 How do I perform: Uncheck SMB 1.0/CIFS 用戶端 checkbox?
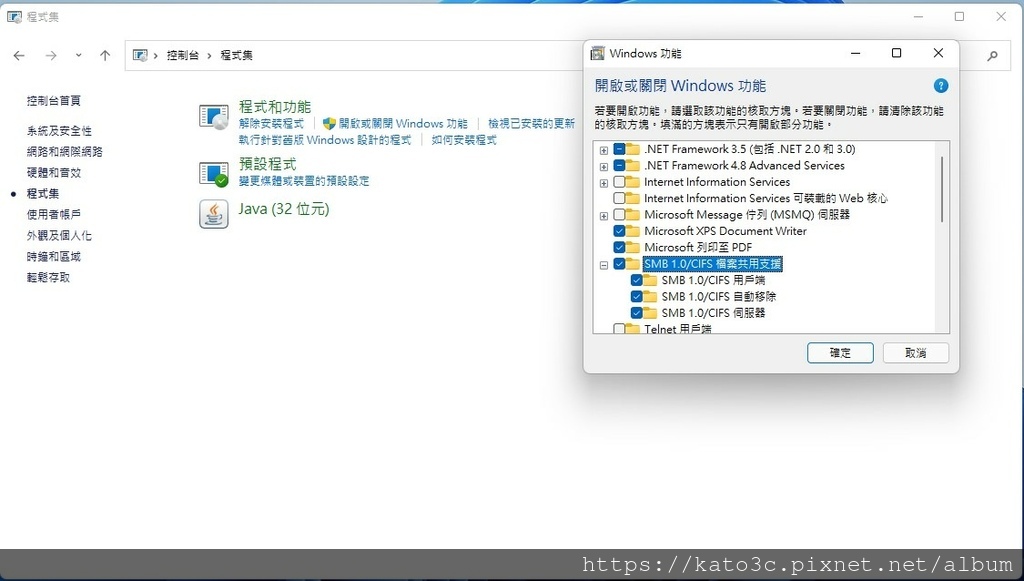(x=636, y=280)
